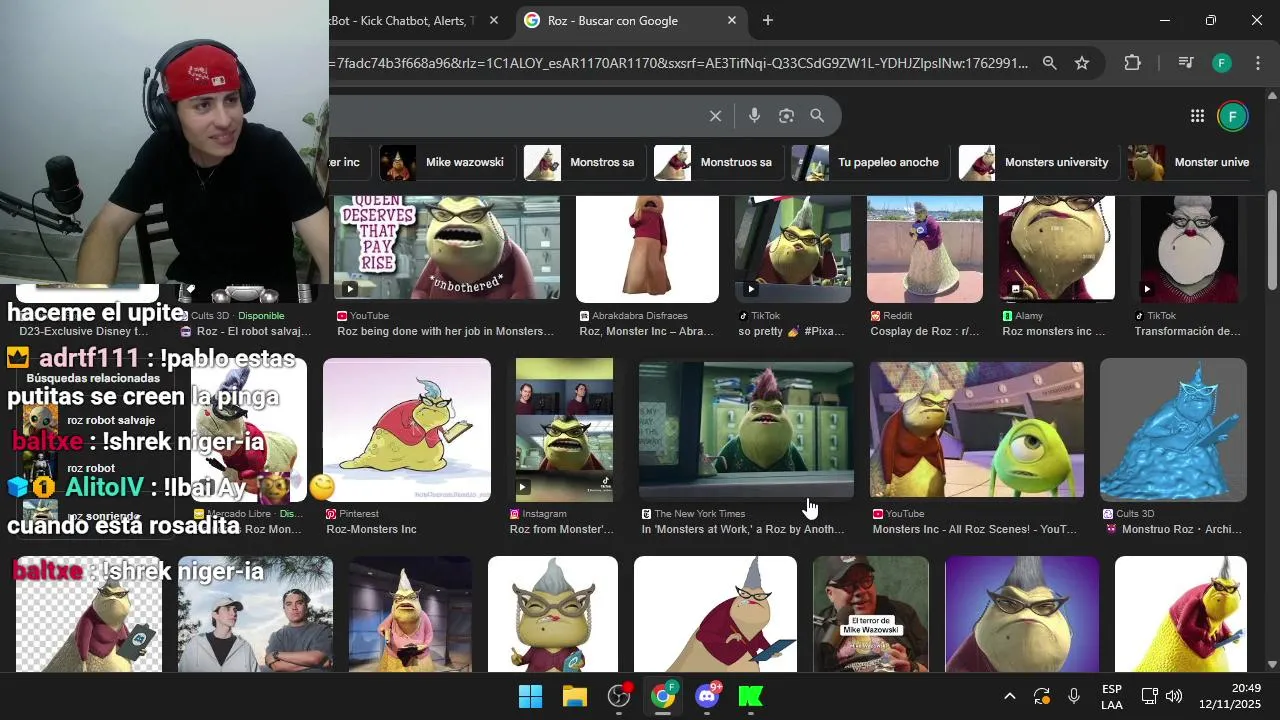Open Discord from the taskbar
1280x720 pixels.
(707, 696)
